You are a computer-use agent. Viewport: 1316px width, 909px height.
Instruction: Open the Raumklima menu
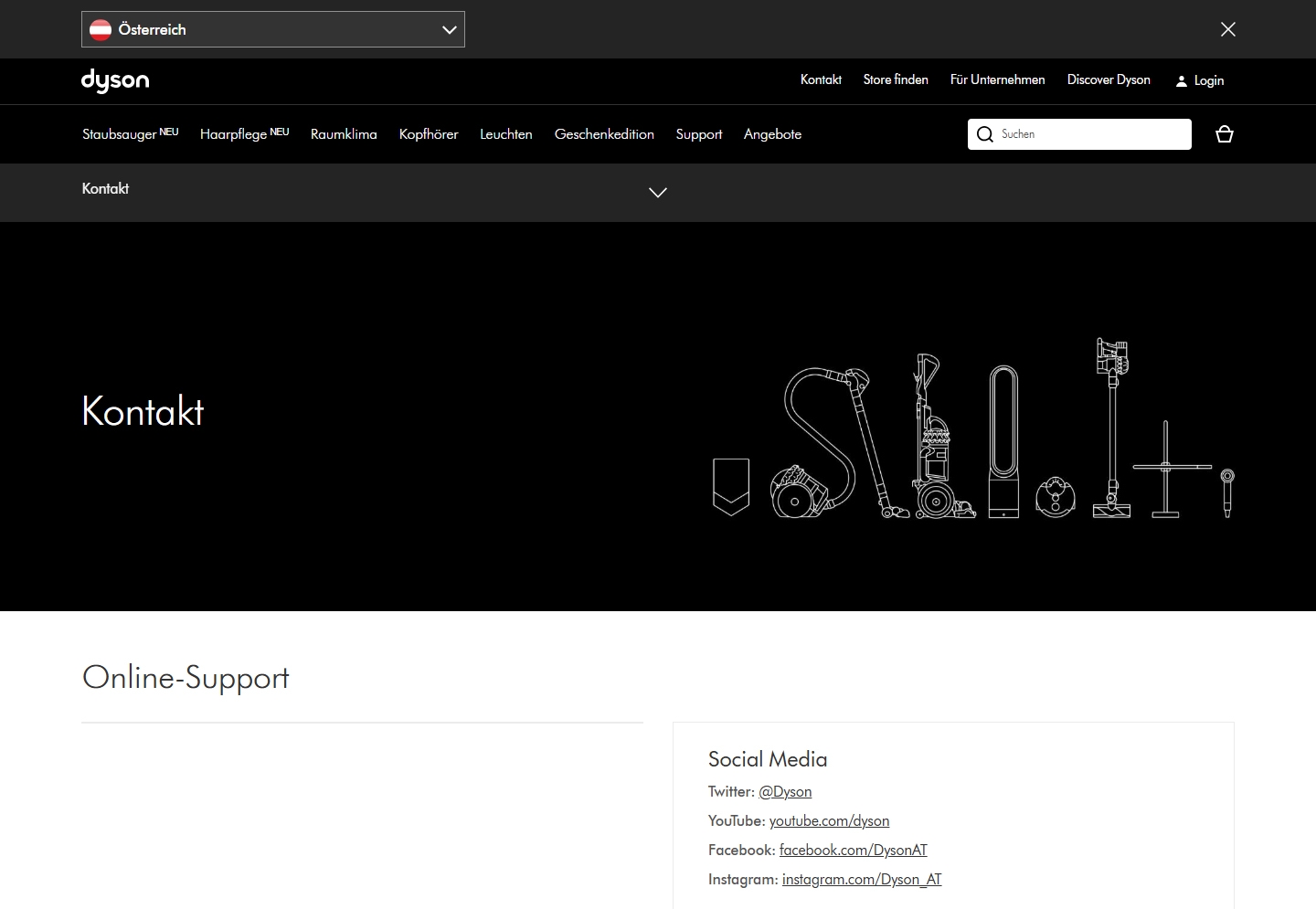pyautogui.click(x=344, y=134)
